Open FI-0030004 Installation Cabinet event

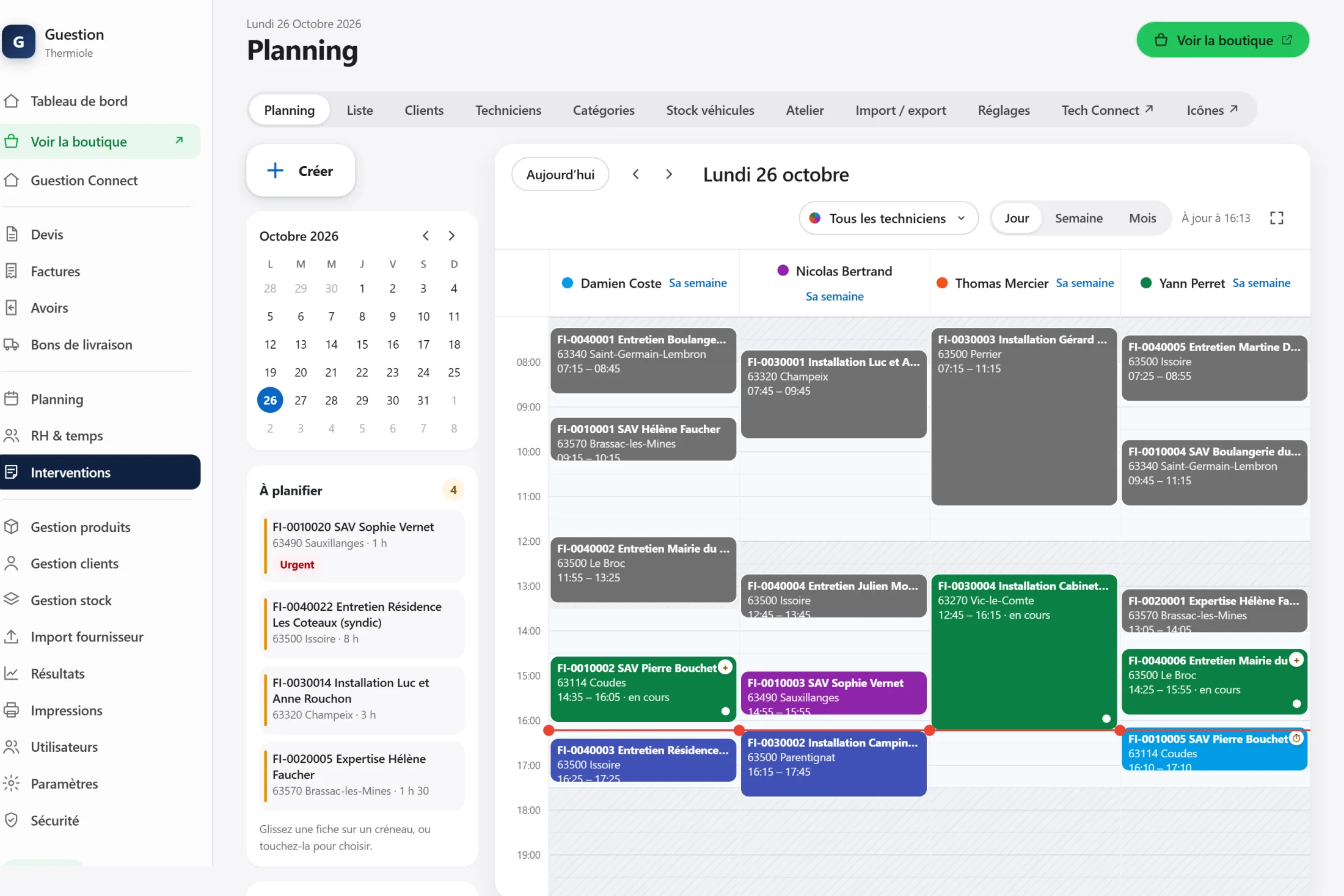click(1024, 651)
